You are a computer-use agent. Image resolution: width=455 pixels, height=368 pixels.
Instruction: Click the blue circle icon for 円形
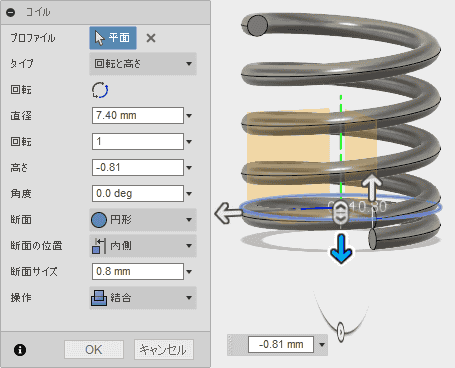99,220
